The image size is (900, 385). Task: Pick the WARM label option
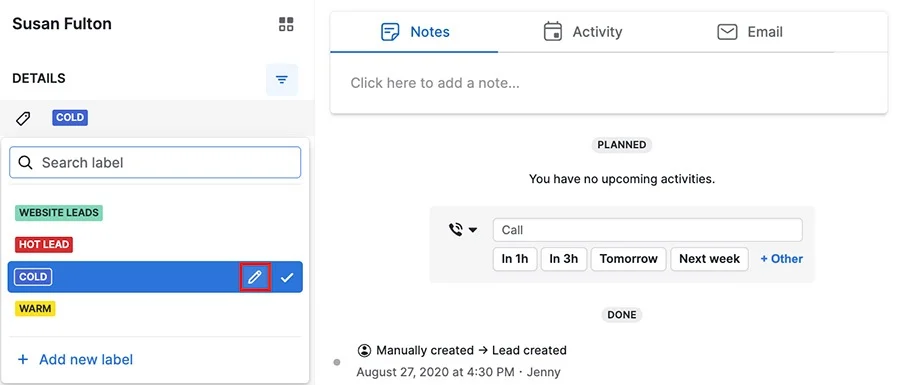coord(35,309)
